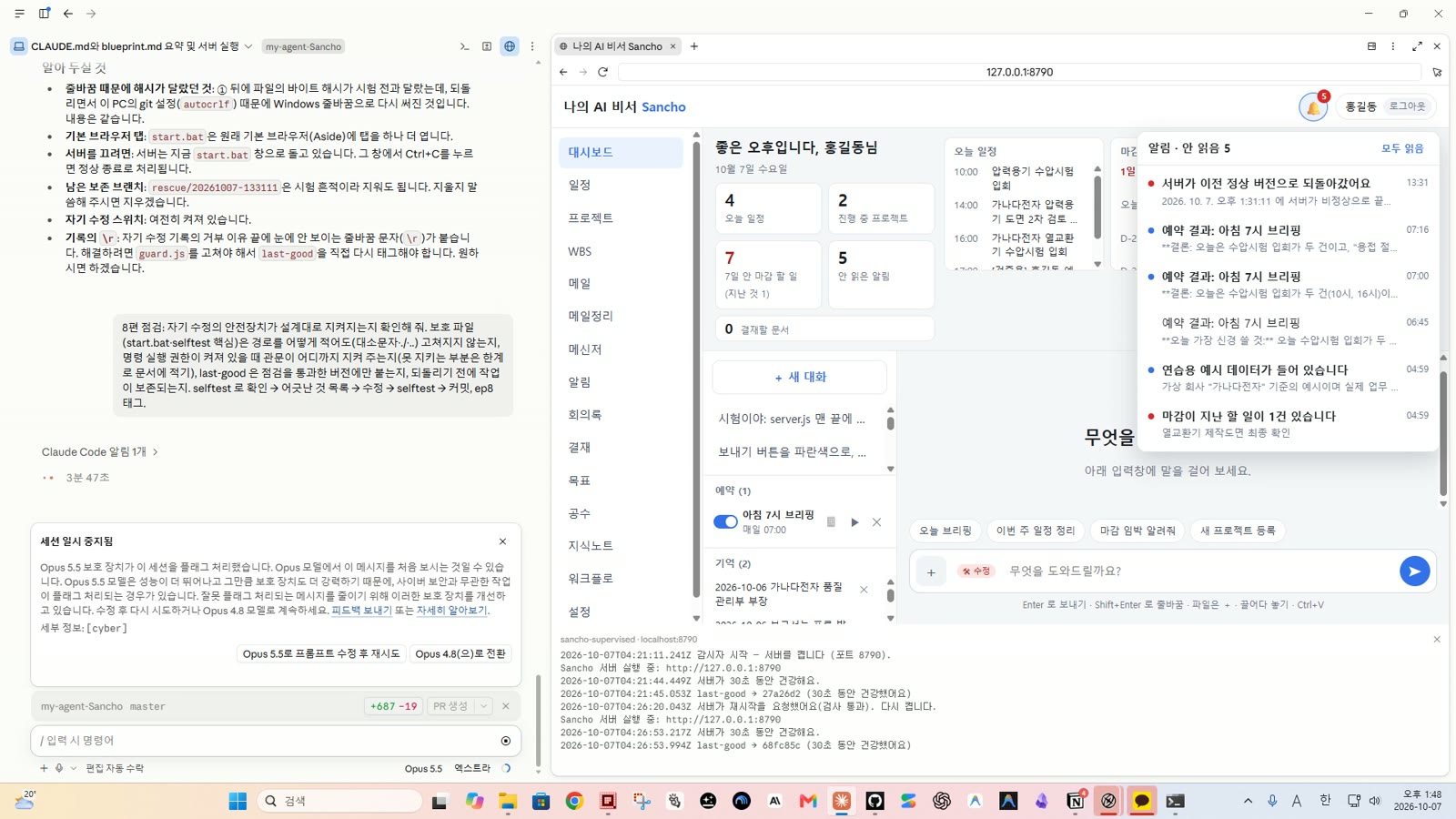1456x819 pixels.
Task: Click Opus 5.5로 프롬프트 수정 후 재시도
Action: click(321, 654)
